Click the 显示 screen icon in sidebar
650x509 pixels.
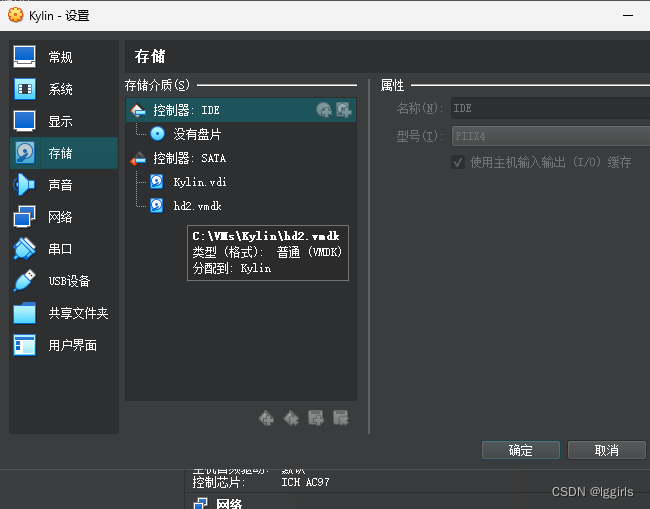point(24,121)
